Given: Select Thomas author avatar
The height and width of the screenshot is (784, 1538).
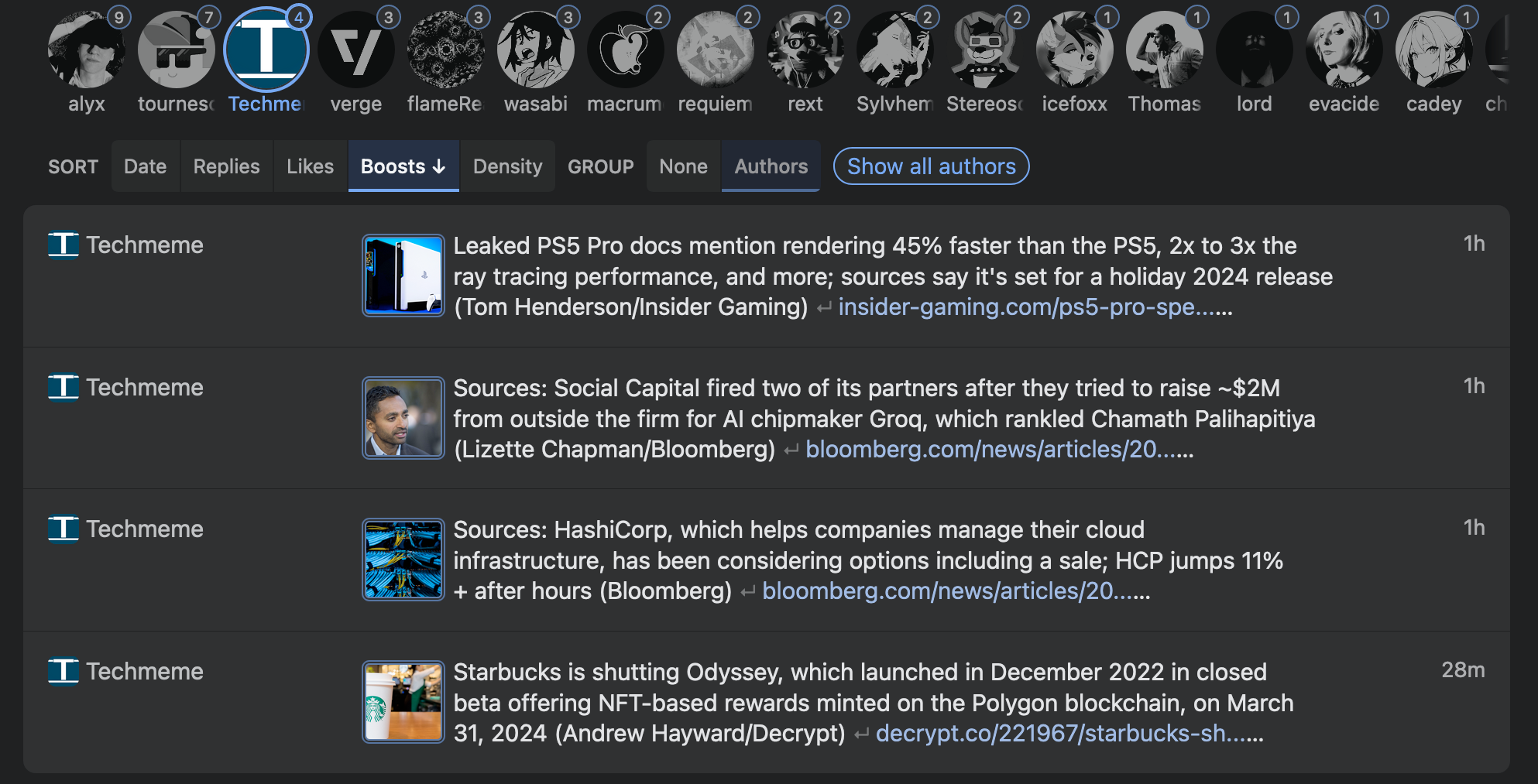Looking at the screenshot, I should (x=1165, y=50).
